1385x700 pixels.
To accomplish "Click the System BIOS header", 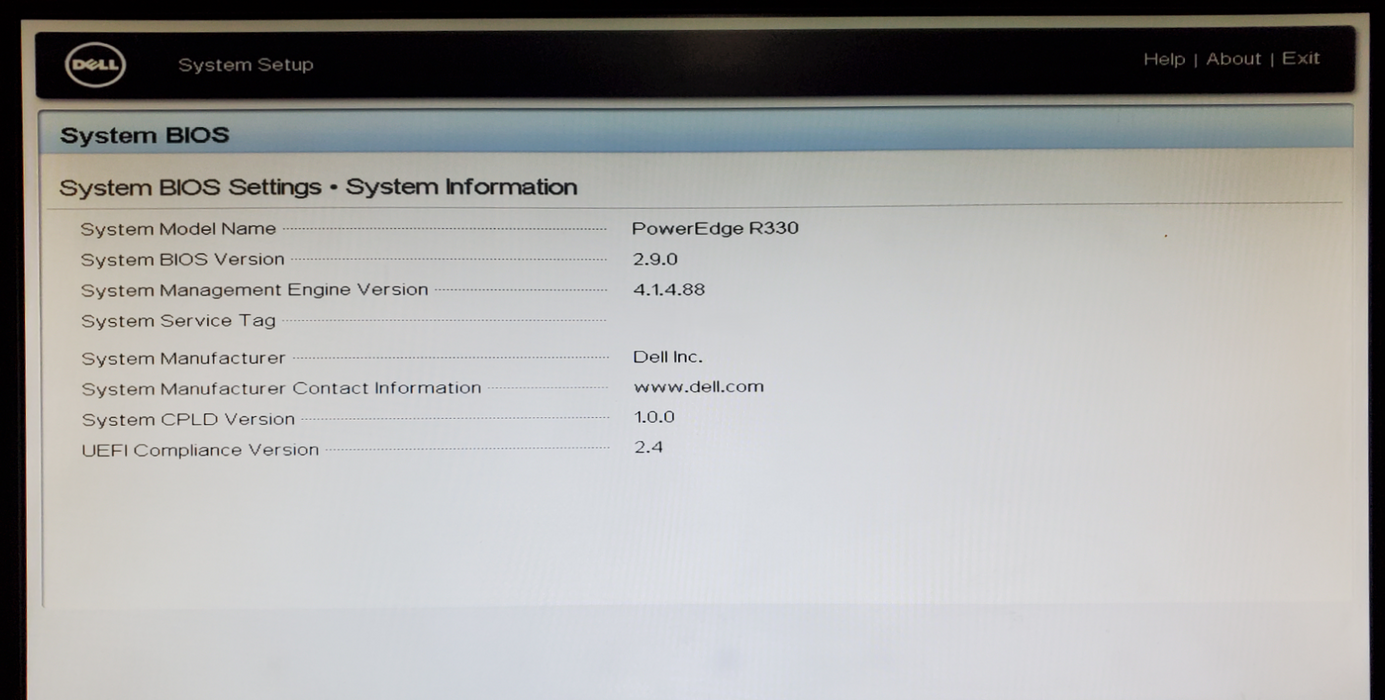I will 145,135.
